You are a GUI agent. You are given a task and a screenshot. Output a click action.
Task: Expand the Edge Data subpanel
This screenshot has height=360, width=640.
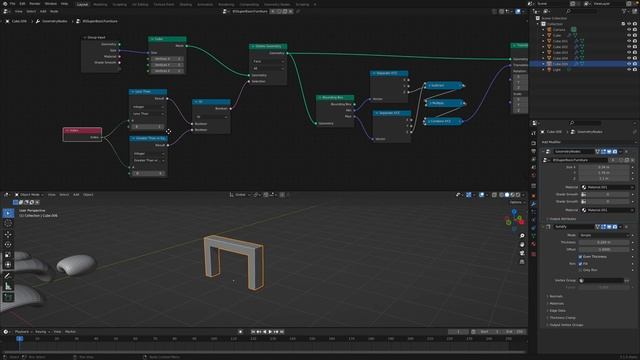coord(557,311)
